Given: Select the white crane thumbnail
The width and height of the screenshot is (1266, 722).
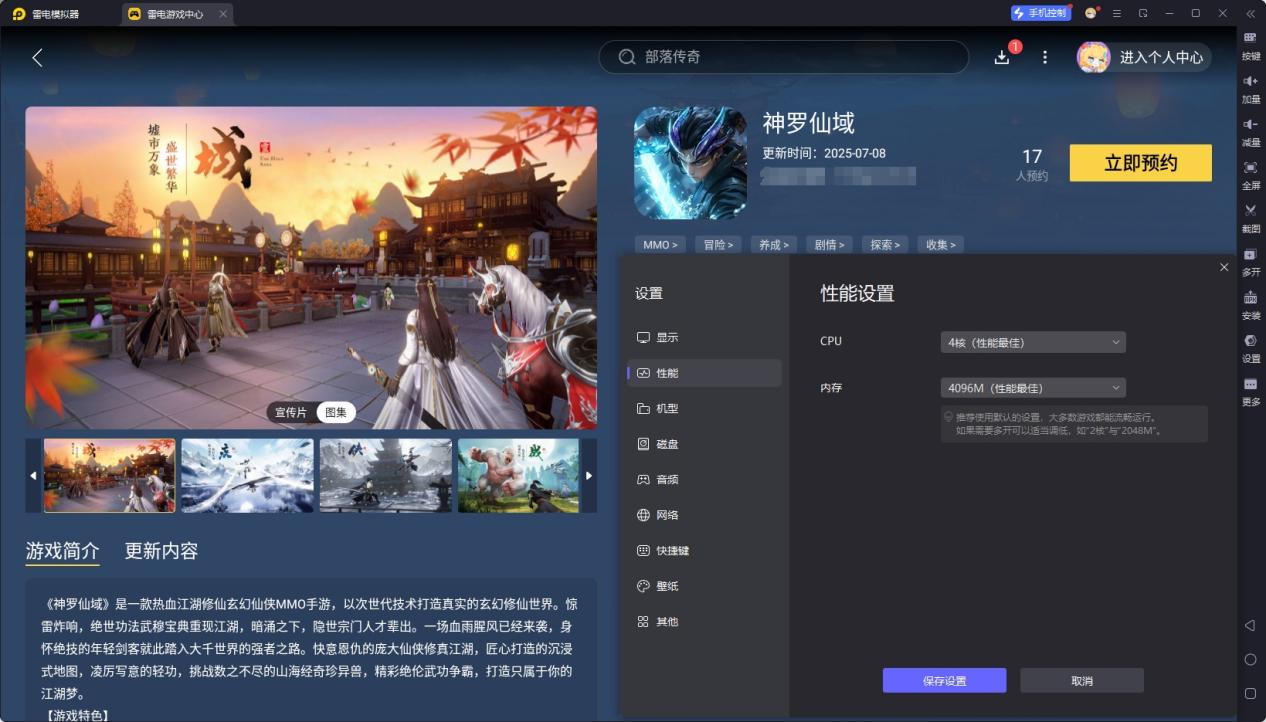Looking at the screenshot, I should click(247, 476).
